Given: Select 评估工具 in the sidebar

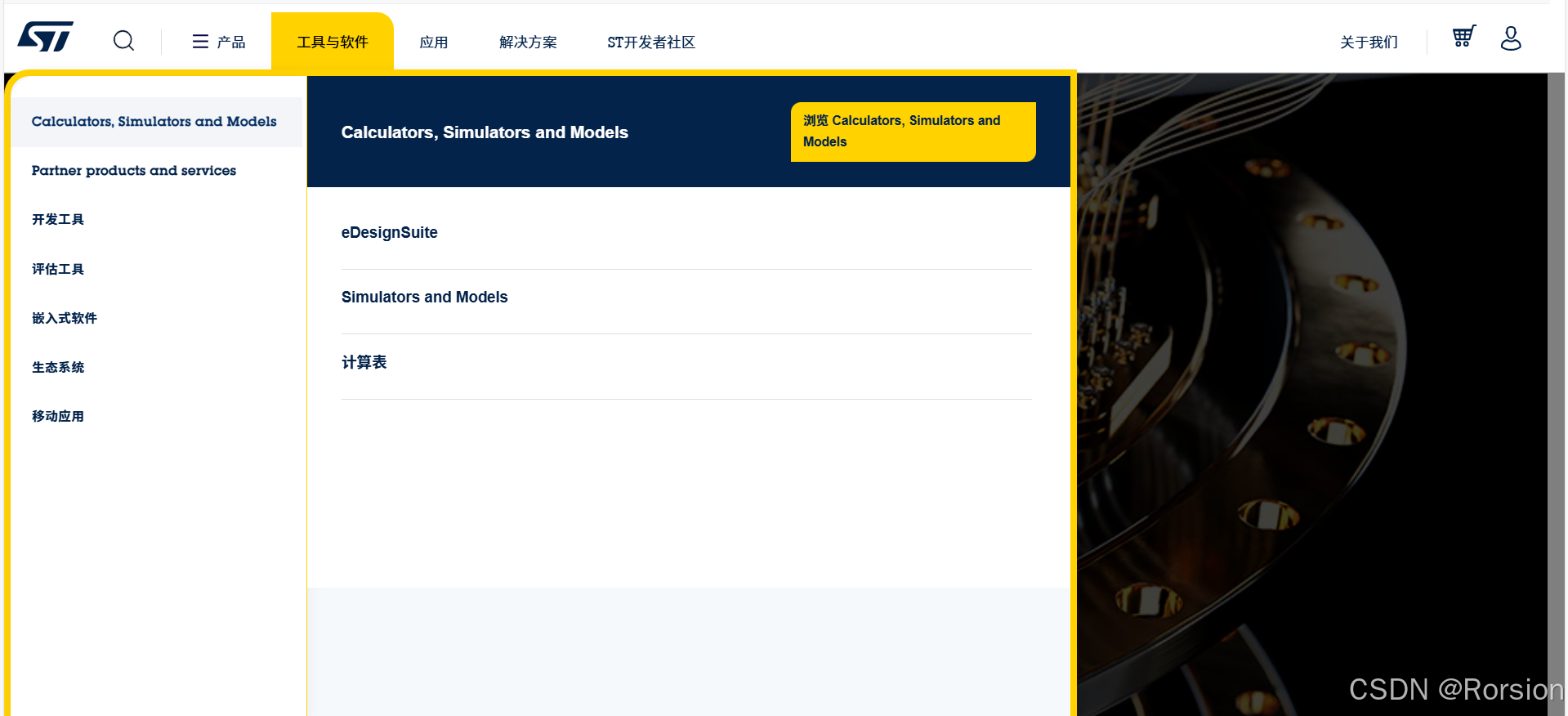Looking at the screenshot, I should [x=58, y=269].
